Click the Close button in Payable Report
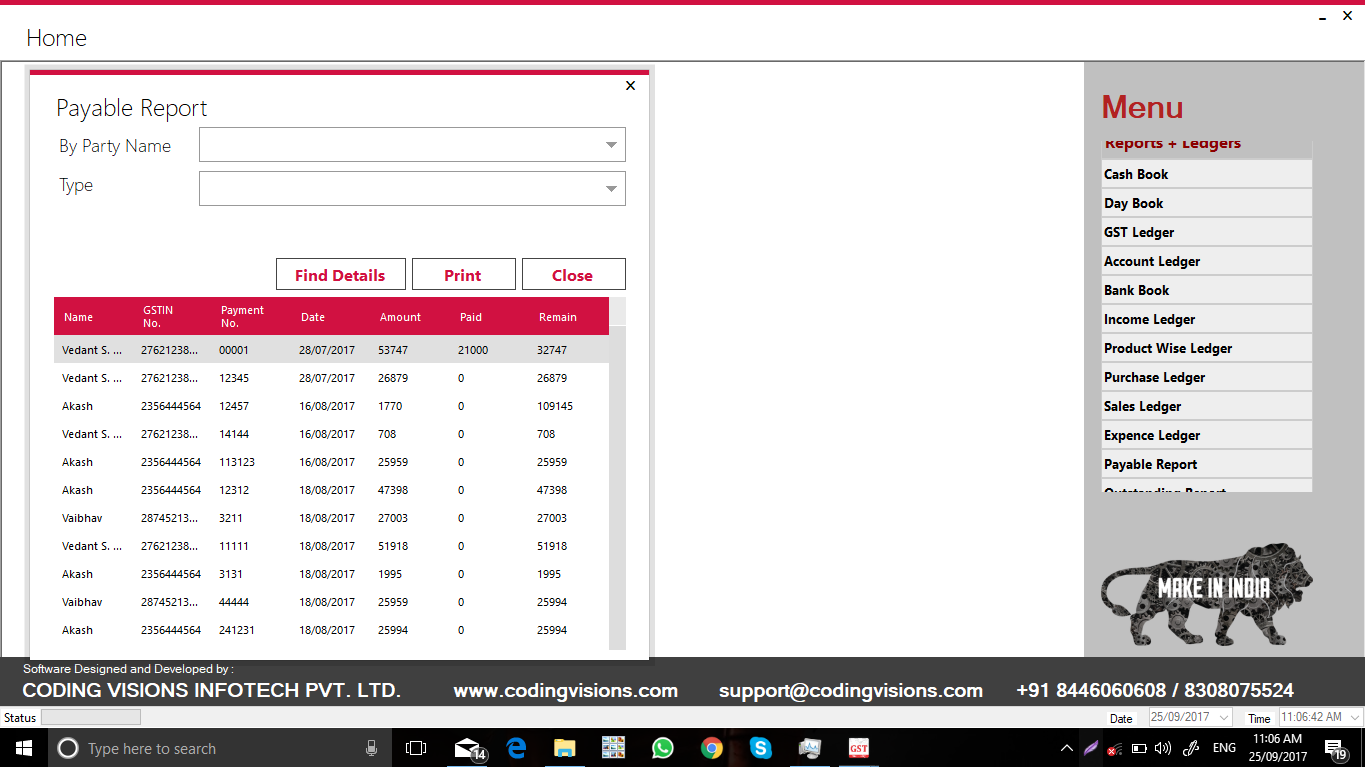Viewport: 1365px width, 767px height. (x=573, y=275)
